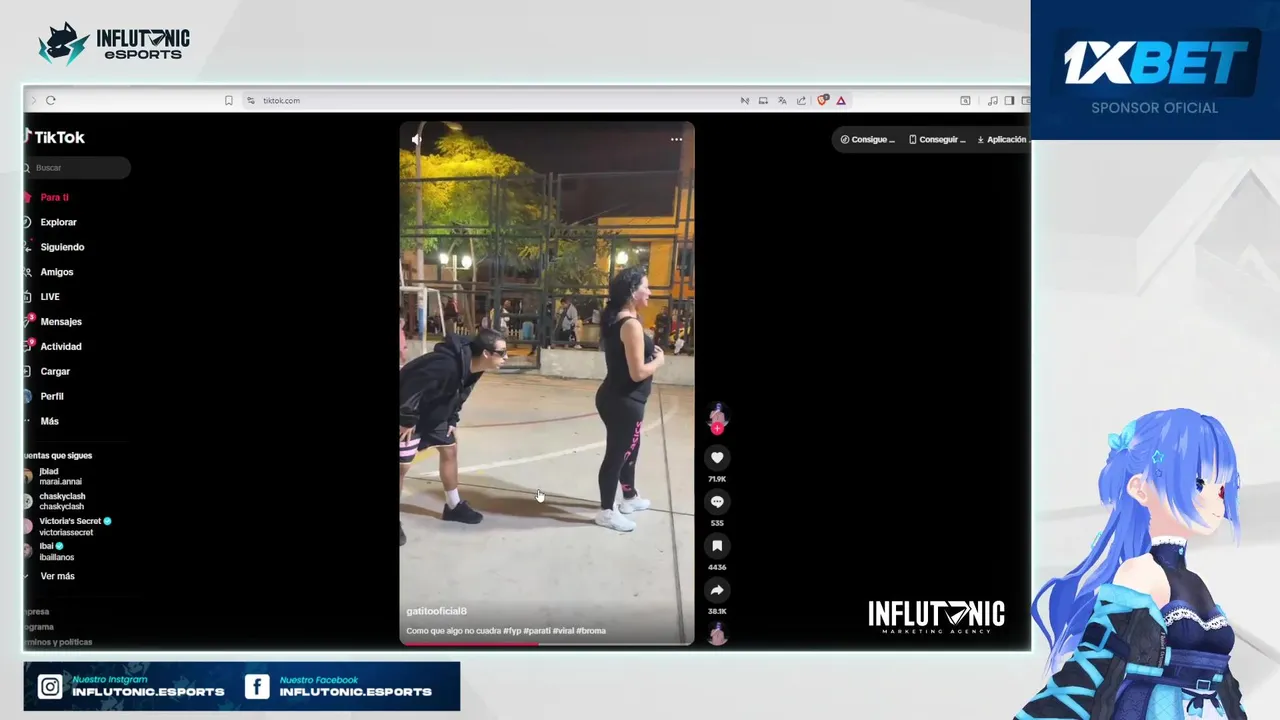Viewport: 1280px width, 720px height.
Task: Click the Conseguir phone button
Action: tap(937, 140)
